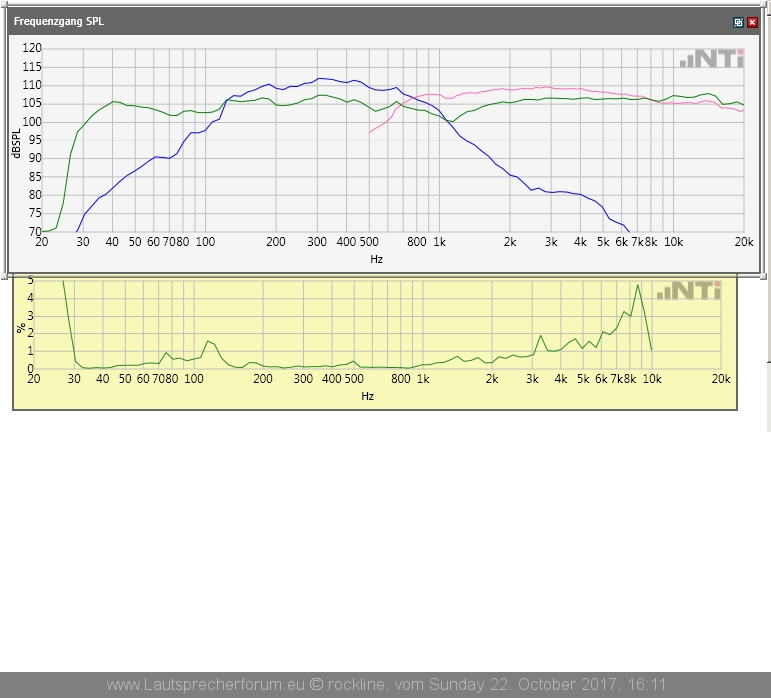Click the restore icon in Frequenzgang SPL title bar
Image resolution: width=771 pixels, height=698 pixels.
(x=738, y=22)
